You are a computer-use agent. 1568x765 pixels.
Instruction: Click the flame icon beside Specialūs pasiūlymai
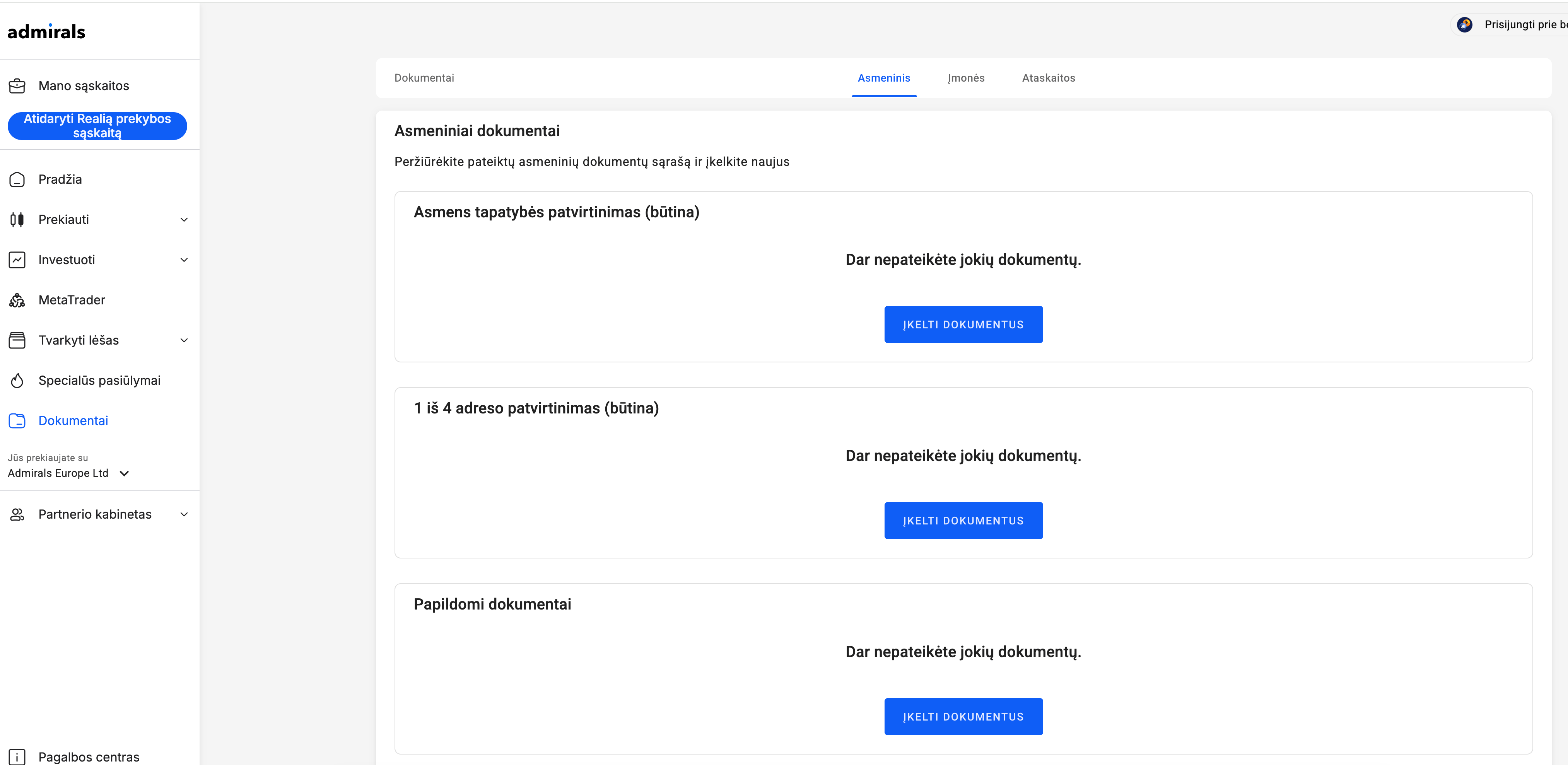point(17,380)
